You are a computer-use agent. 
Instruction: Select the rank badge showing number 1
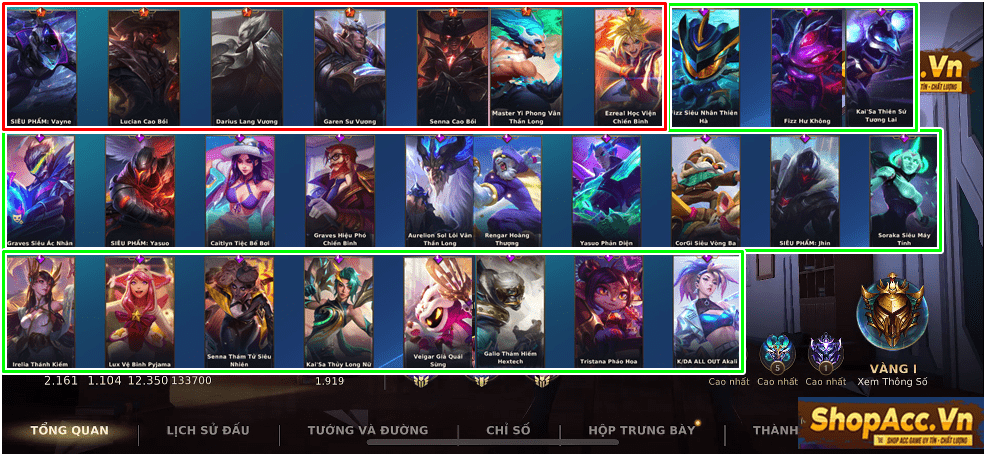tap(826, 354)
